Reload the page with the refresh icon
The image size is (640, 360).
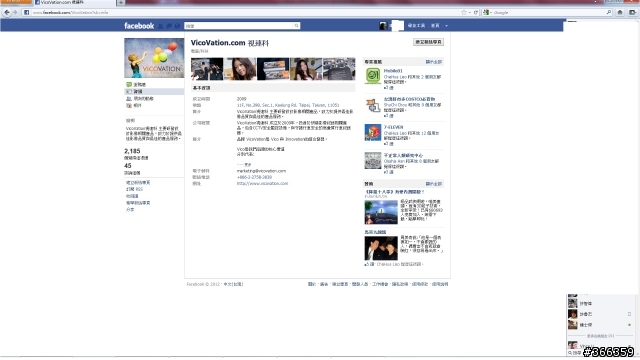click(476, 12)
